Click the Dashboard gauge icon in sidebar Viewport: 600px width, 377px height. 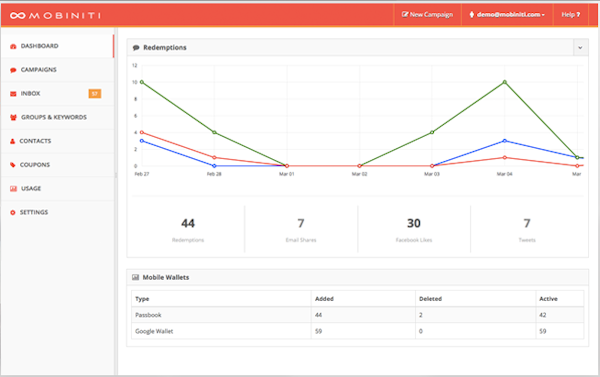tap(13, 46)
